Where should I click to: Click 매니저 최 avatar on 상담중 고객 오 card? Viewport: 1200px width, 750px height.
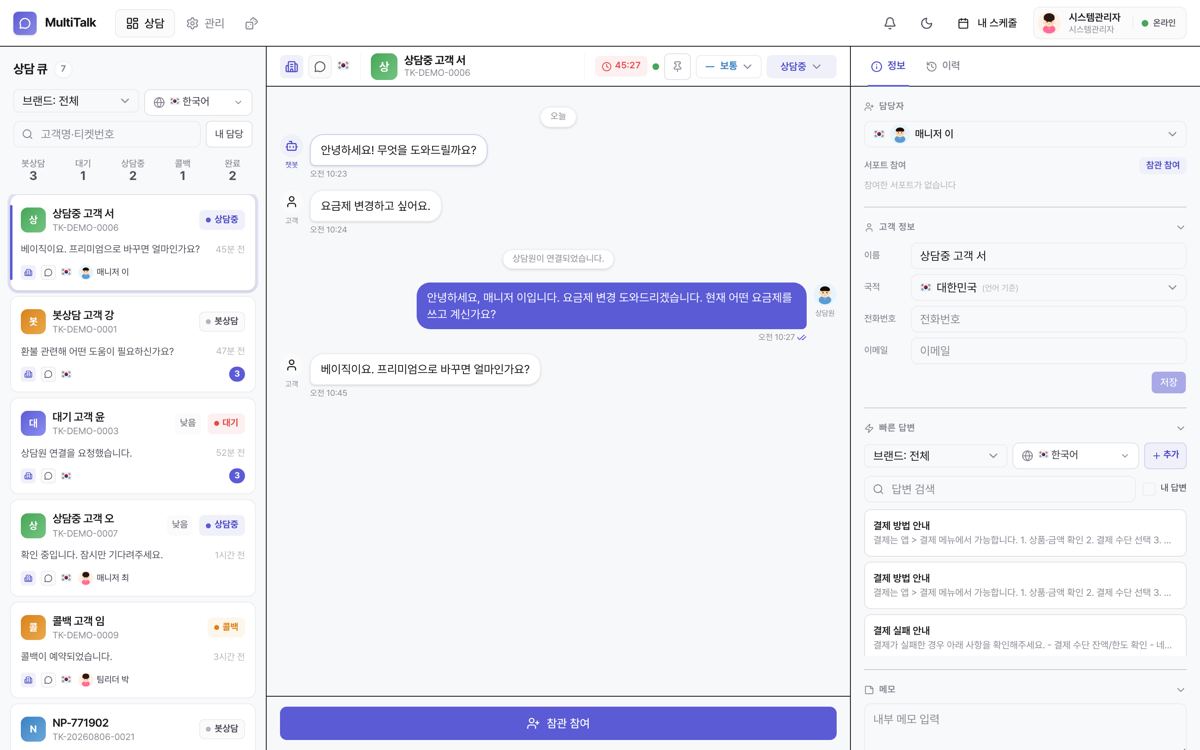tap(86, 578)
